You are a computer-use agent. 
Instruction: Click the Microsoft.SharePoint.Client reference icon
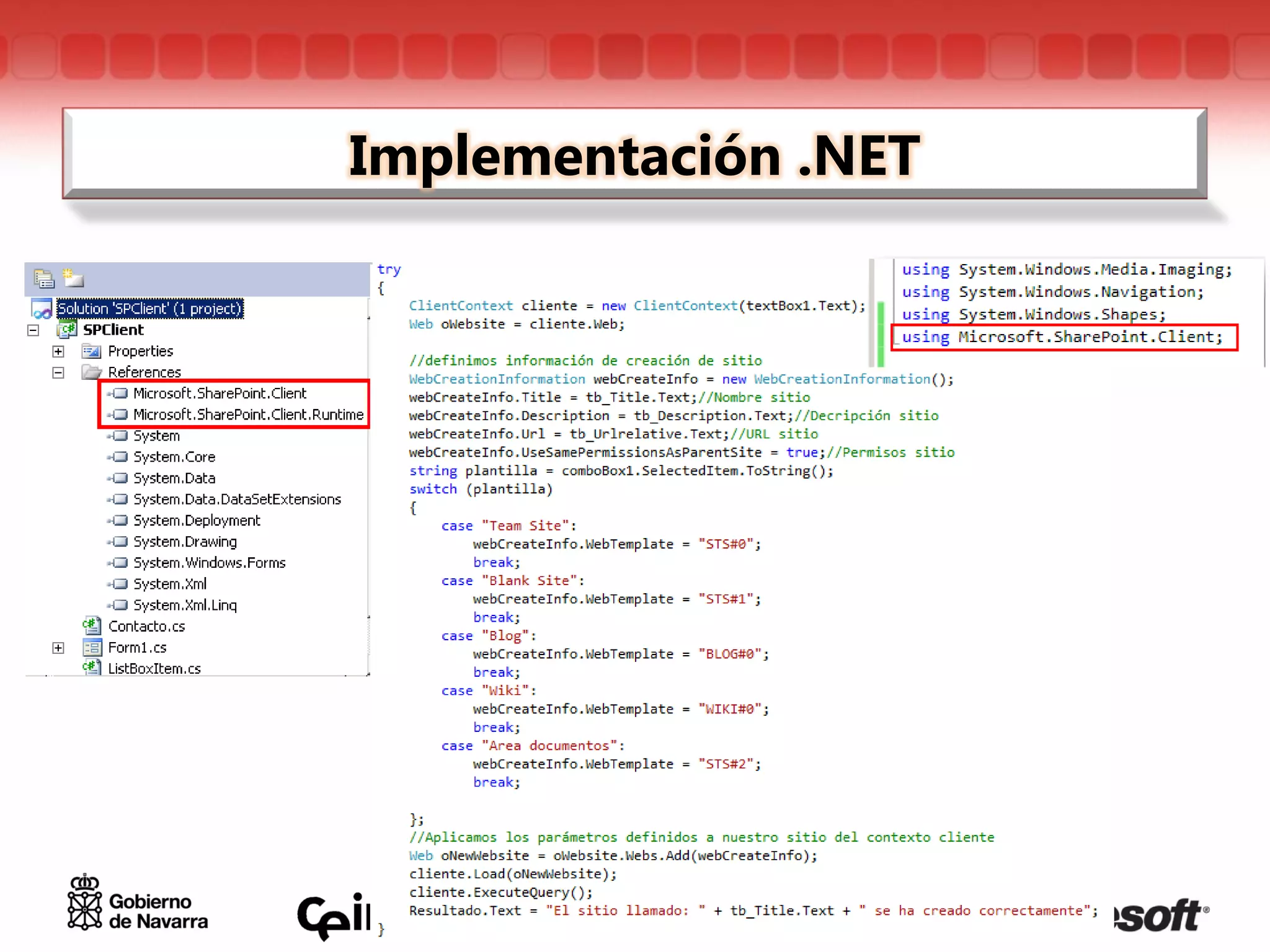coord(118,394)
